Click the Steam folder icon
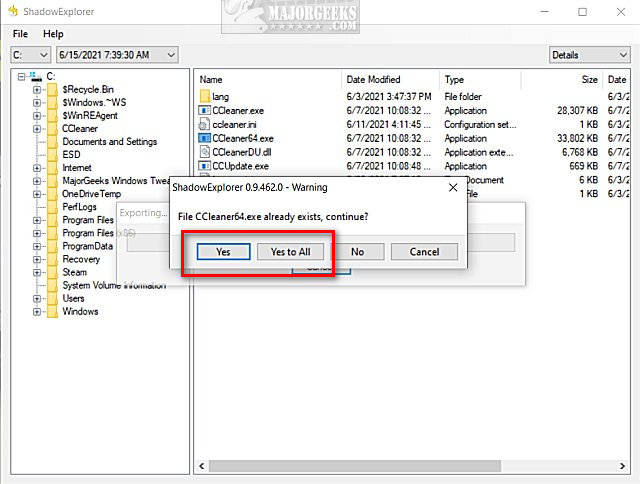 coord(52,272)
